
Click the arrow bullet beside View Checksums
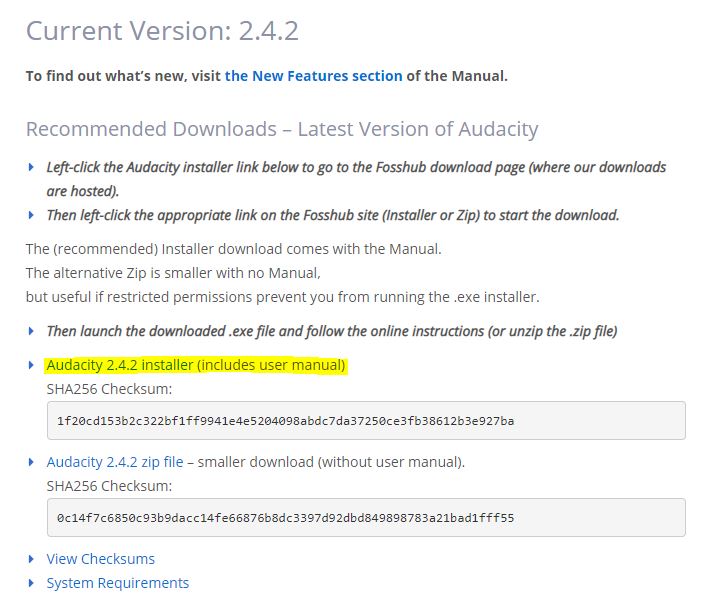pos(31,559)
